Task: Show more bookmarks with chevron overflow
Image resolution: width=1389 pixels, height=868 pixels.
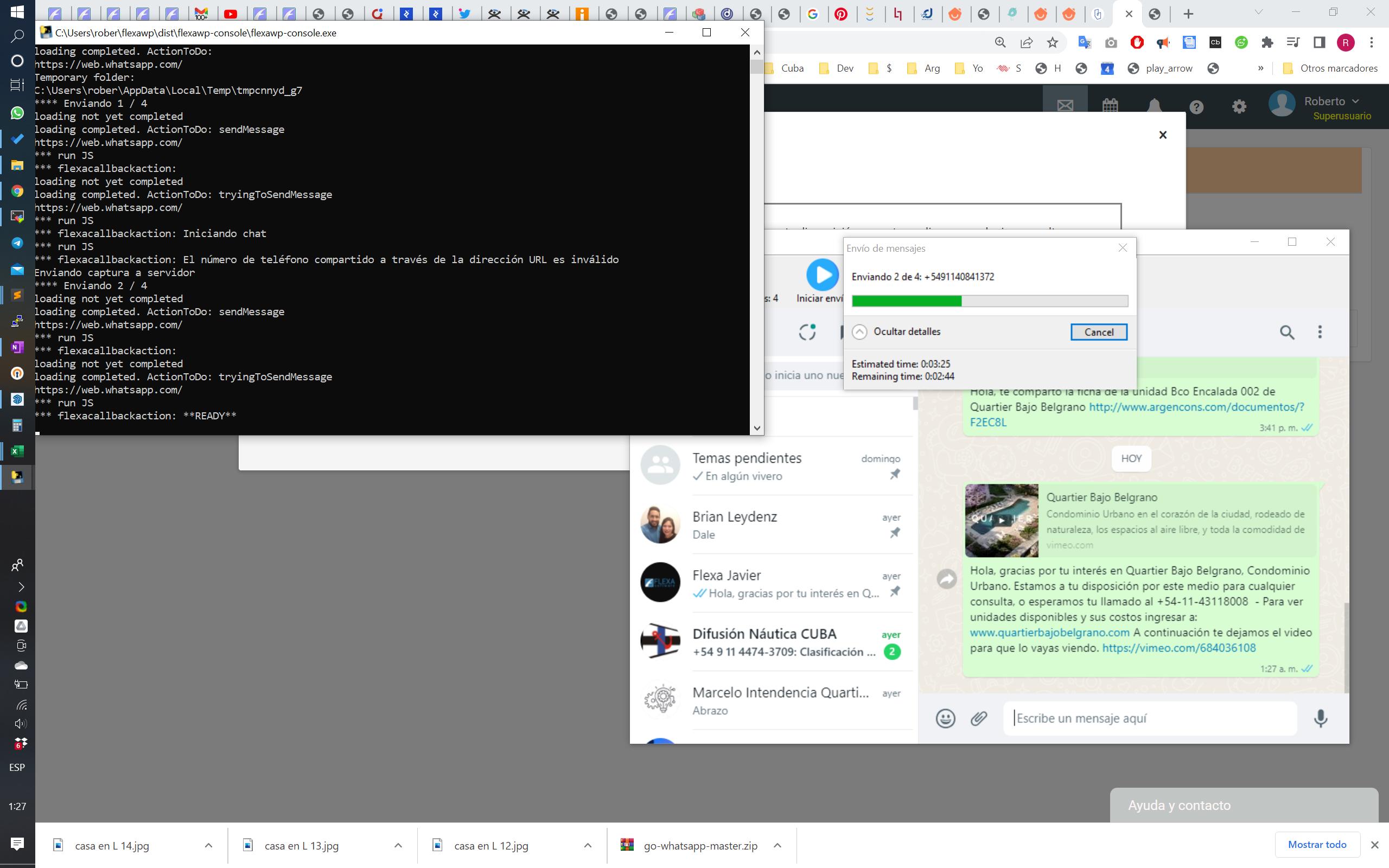Action: [1260, 68]
